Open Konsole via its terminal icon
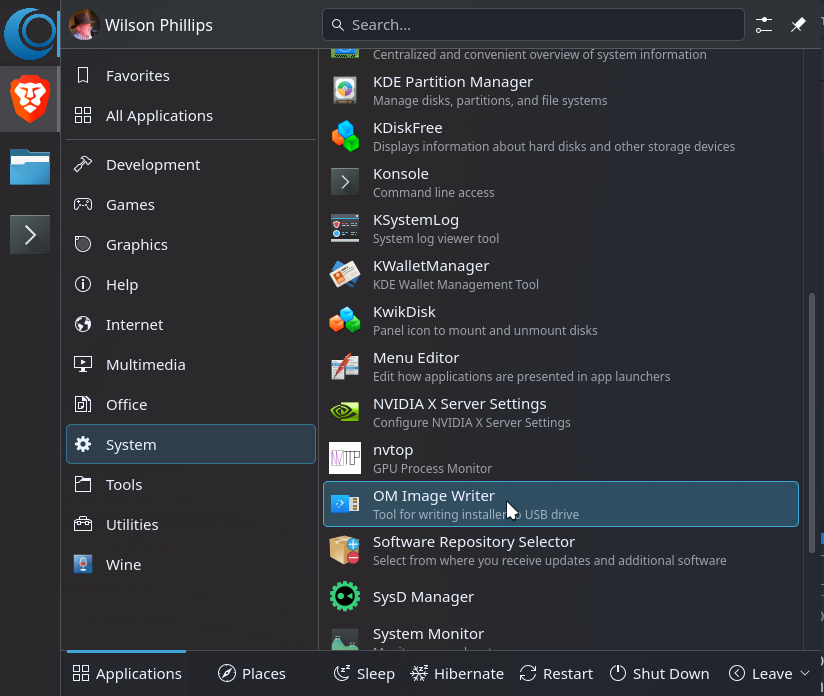The width and height of the screenshot is (824, 696). click(x=345, y=182)
